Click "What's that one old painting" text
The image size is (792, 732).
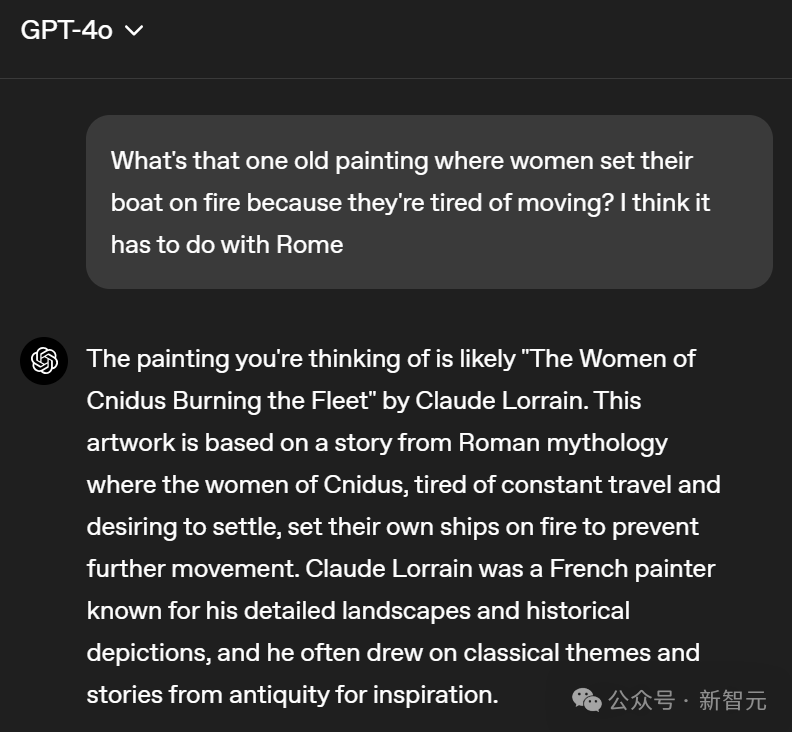point(266,161)
